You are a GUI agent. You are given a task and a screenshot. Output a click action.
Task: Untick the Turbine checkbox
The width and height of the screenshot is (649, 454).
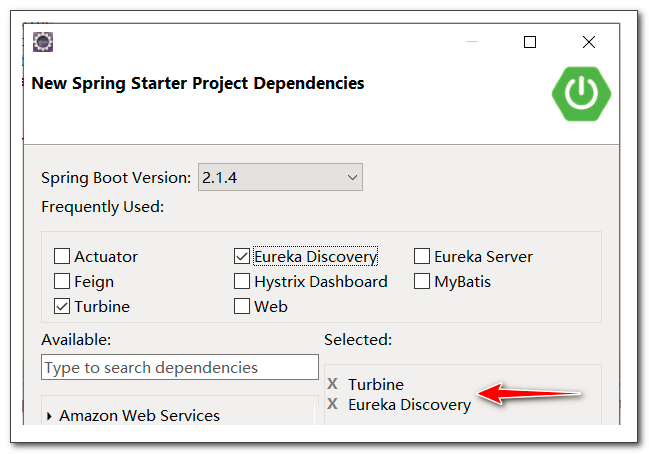point(62,306)
